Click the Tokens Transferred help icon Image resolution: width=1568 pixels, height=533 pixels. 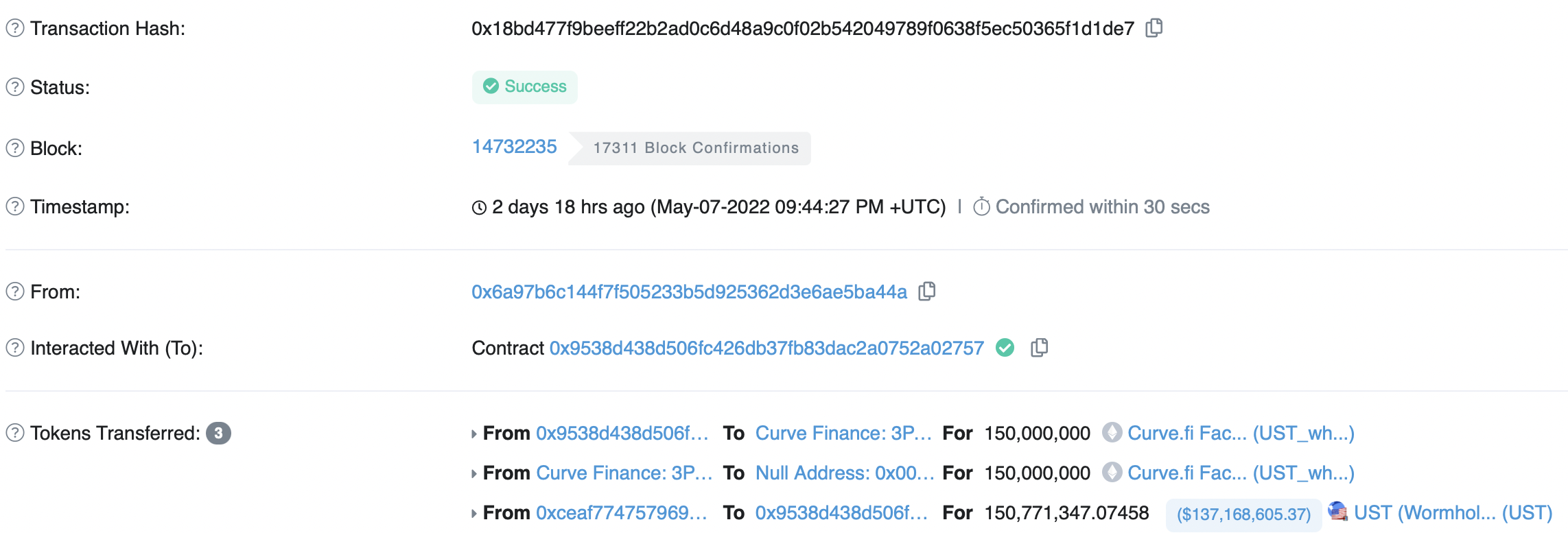[x=15, y=433]
